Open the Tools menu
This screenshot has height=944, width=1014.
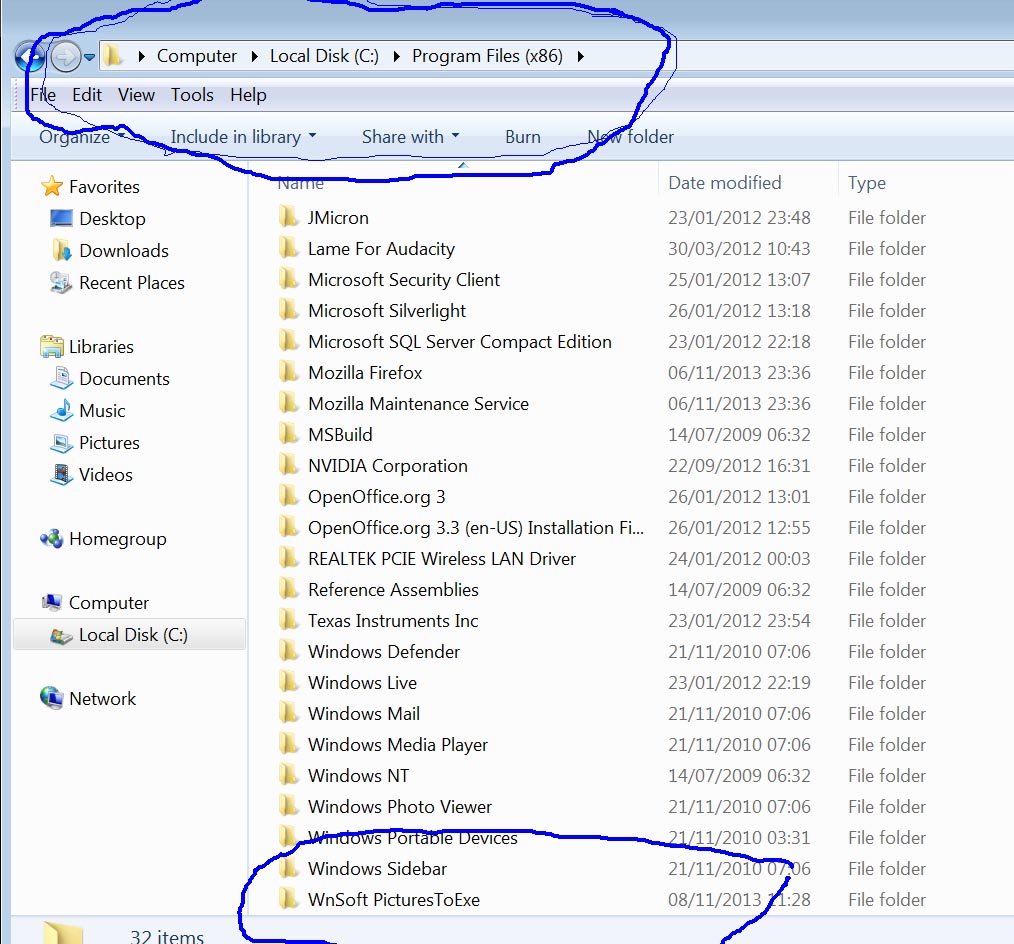192,95
